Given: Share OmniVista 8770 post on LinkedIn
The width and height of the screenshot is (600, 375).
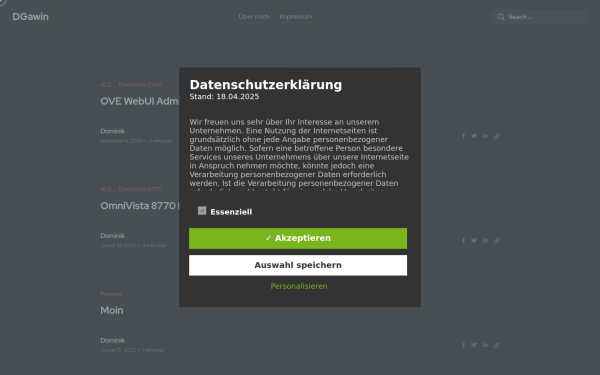Looking at the screenshot, I should pos(485,240).
